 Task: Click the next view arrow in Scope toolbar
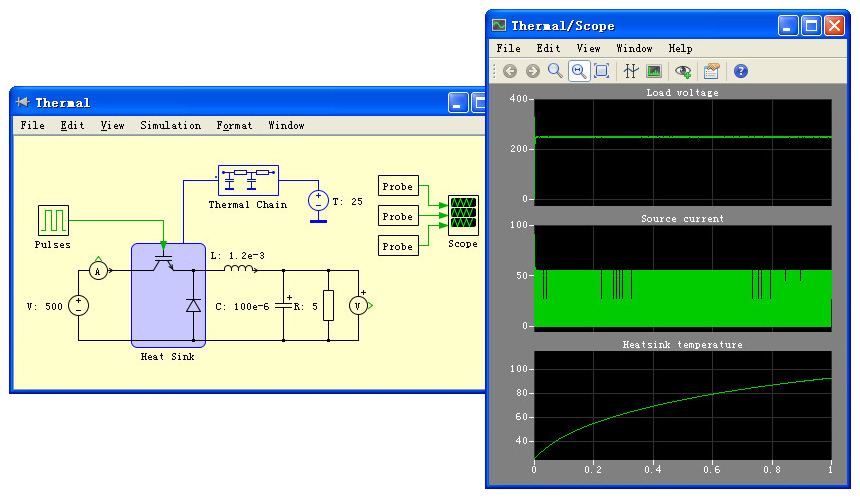pos(533,71)
